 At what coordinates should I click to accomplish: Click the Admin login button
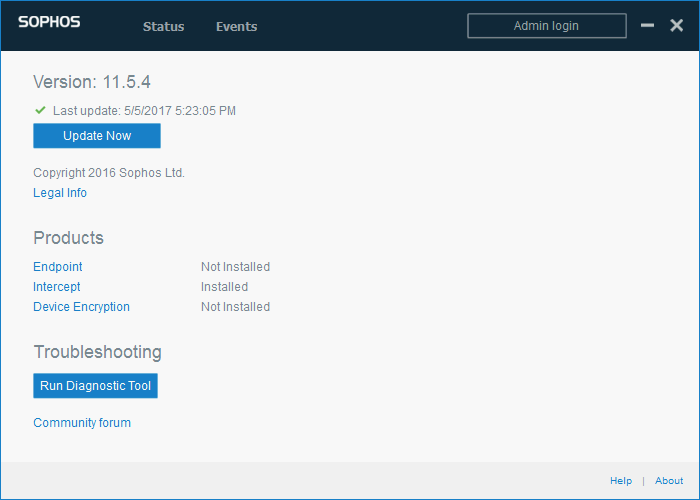tap(547, 26)
